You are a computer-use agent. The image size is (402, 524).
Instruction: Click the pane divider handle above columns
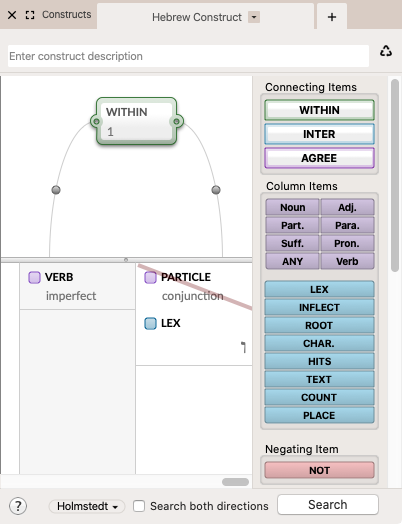point(126,260)
